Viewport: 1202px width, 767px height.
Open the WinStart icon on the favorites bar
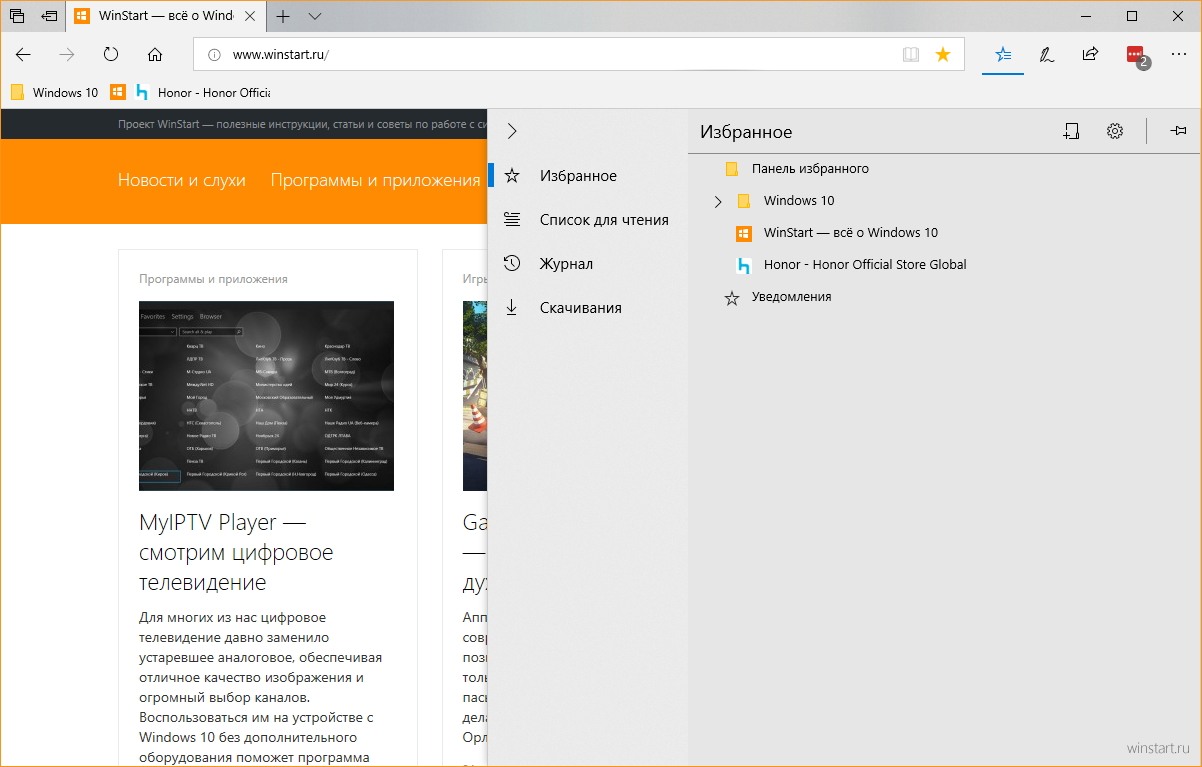click(118, 93)
